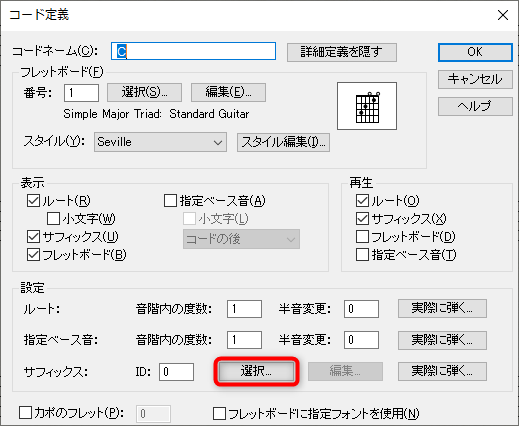Click the 詳細定義を隠す button
The height and width of the screenshot is (426, 519).
342,52
